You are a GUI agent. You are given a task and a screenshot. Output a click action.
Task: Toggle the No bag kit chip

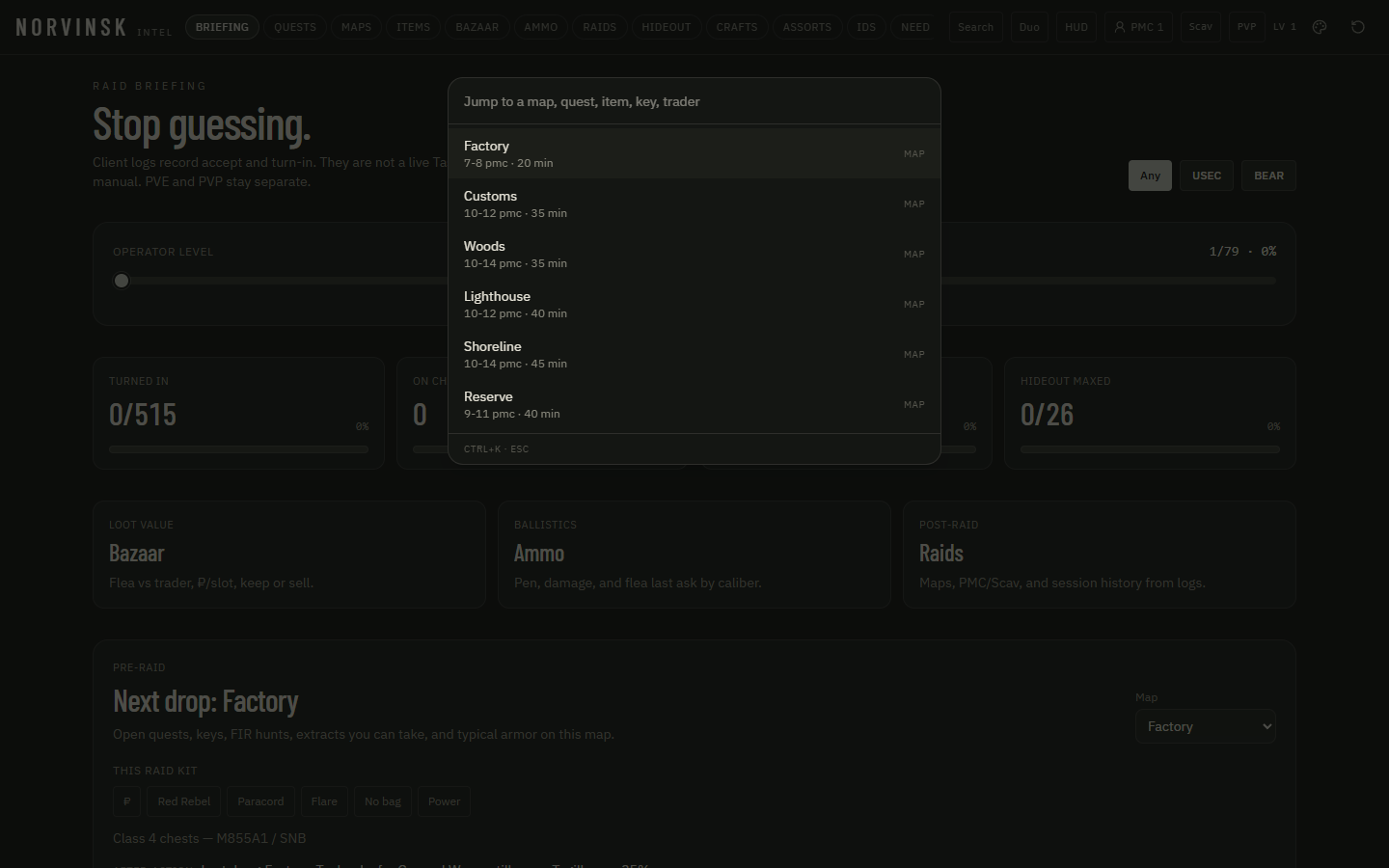click(x=383, y=801)
